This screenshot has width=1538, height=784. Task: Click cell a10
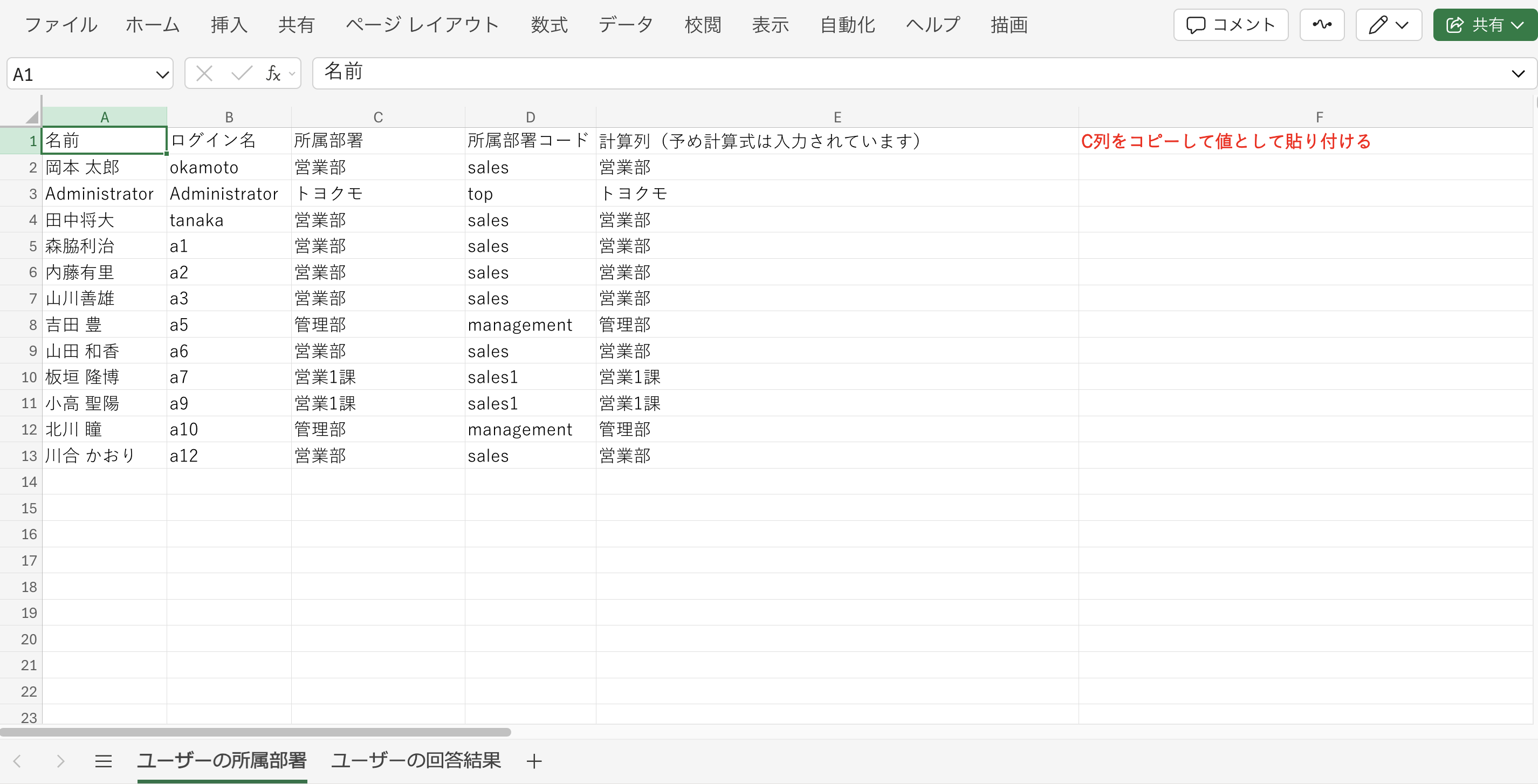click(229, 429)
